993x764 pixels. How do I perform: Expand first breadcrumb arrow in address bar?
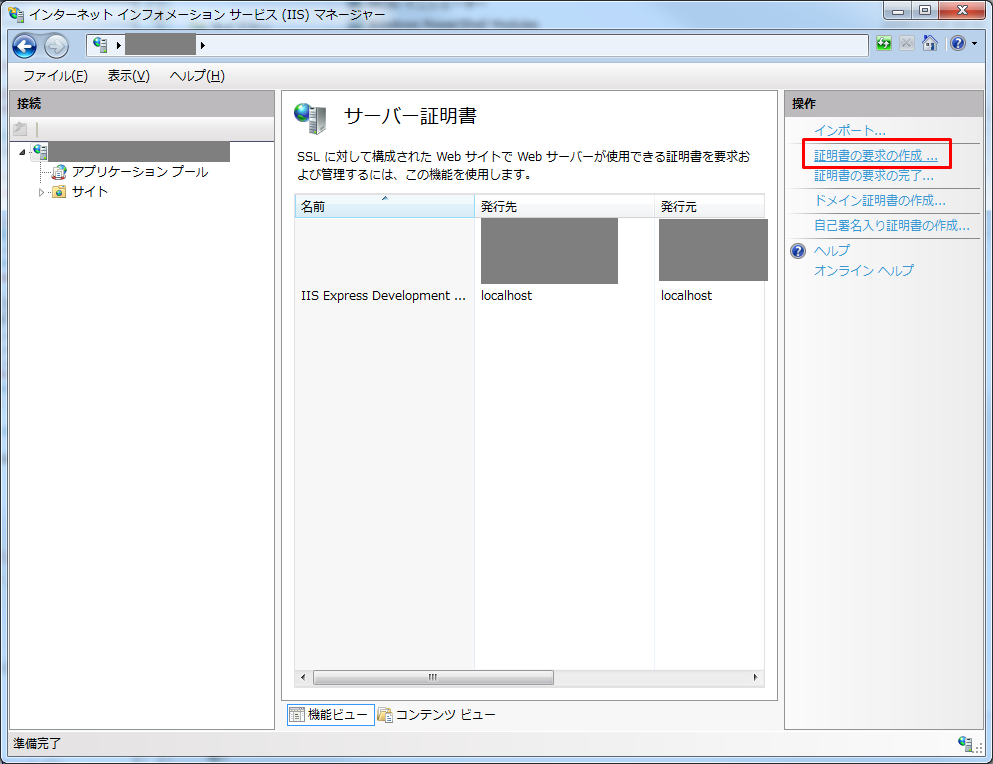pyautogui.click(x=118, y=45)
